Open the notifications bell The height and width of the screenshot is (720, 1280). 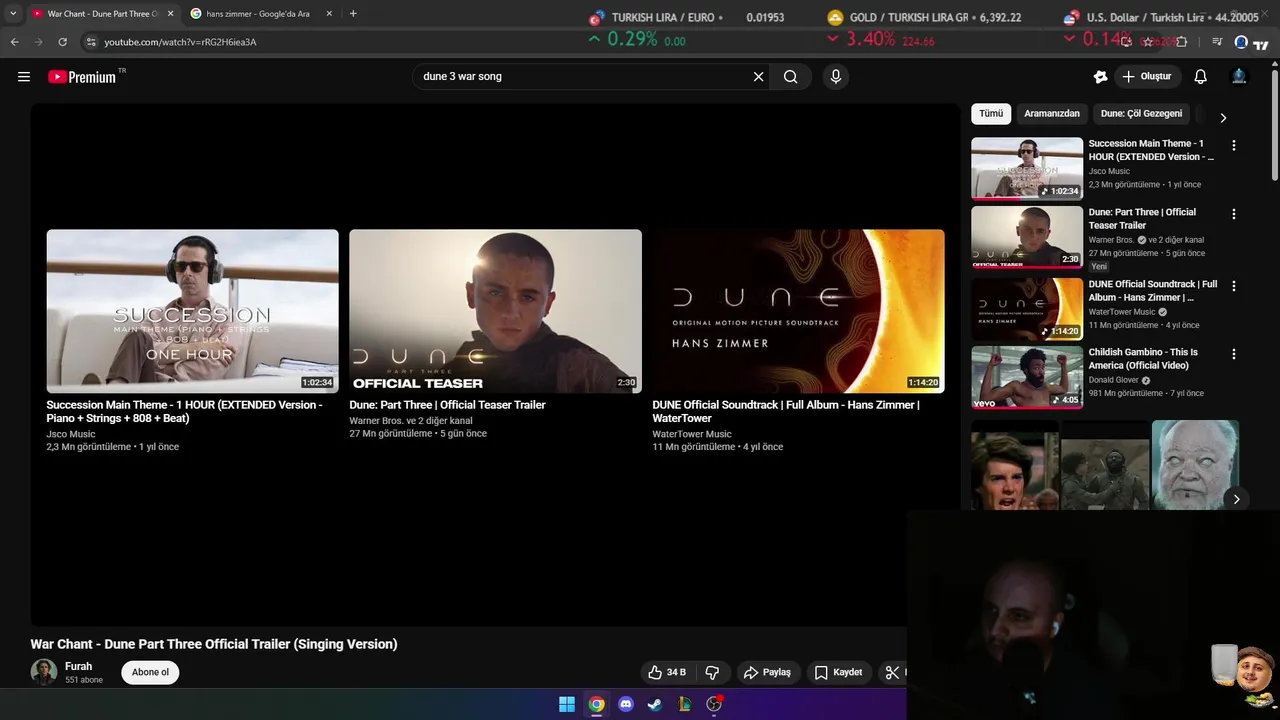pyautogui.click(x=1200, y=77)
